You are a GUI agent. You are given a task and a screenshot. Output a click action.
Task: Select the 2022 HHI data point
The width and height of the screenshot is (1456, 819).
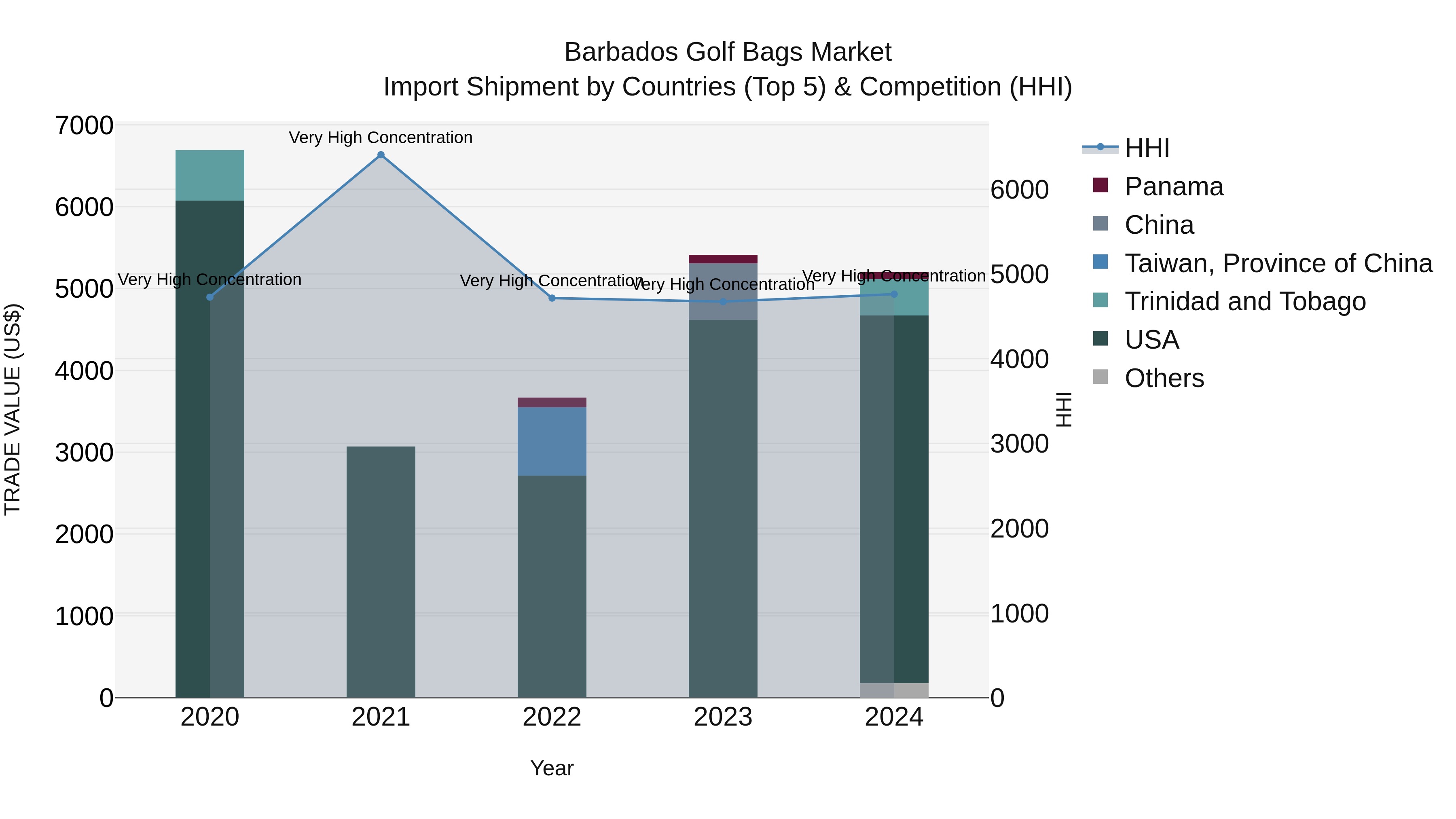[x=552, y=298]
